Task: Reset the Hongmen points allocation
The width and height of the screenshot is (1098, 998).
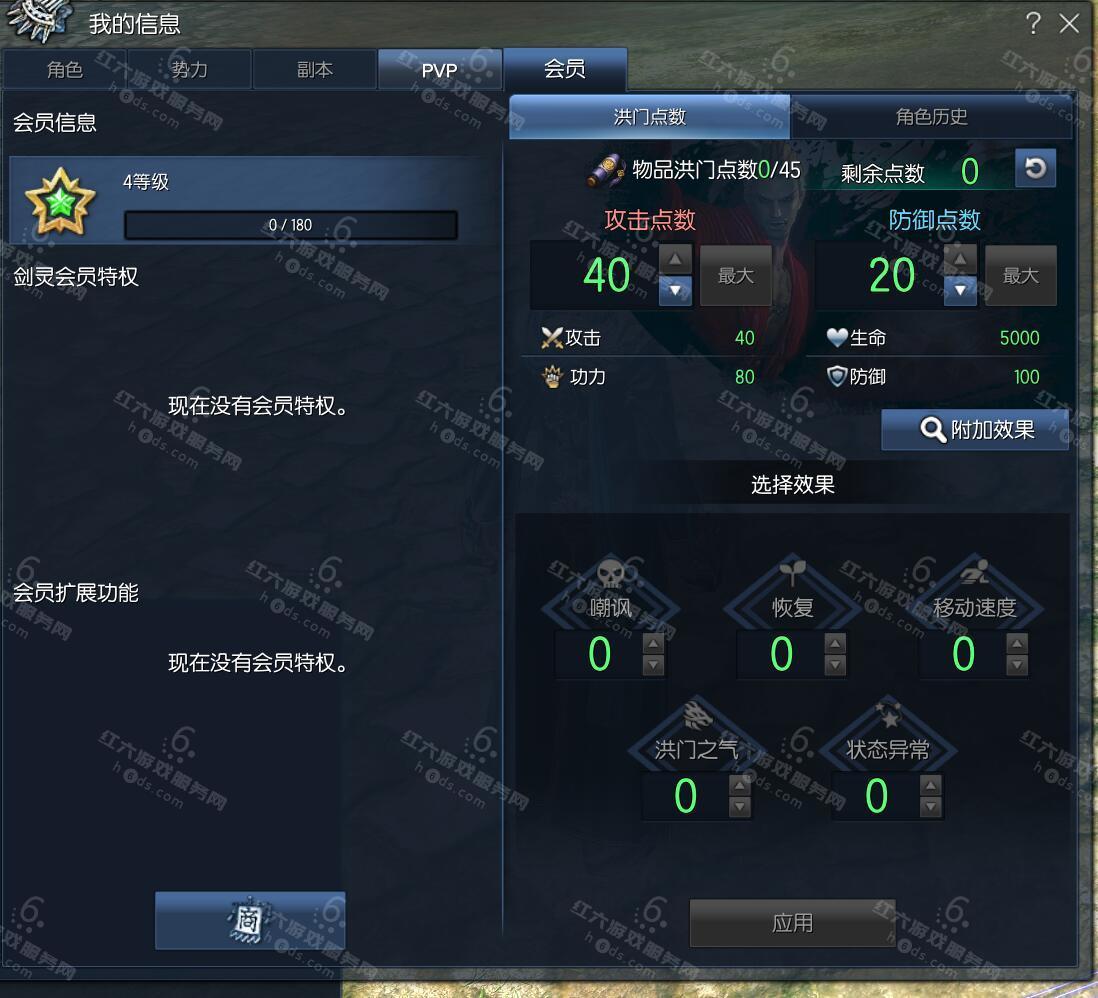Action: pos(1035,168)
